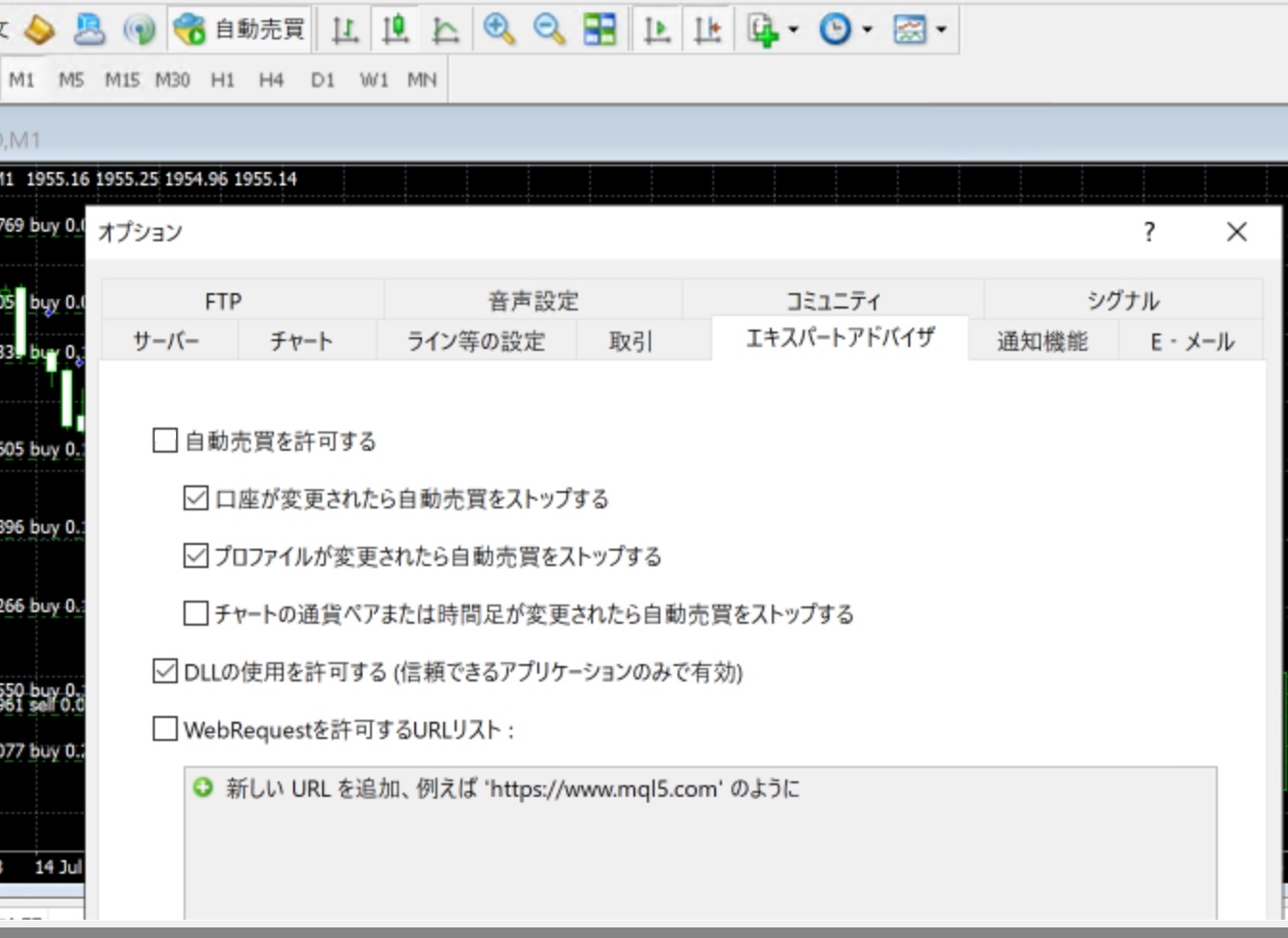This screenshot has height=938, width=1288.
Task: Open the 音声設定 tab
Action: tap(533, 300)
